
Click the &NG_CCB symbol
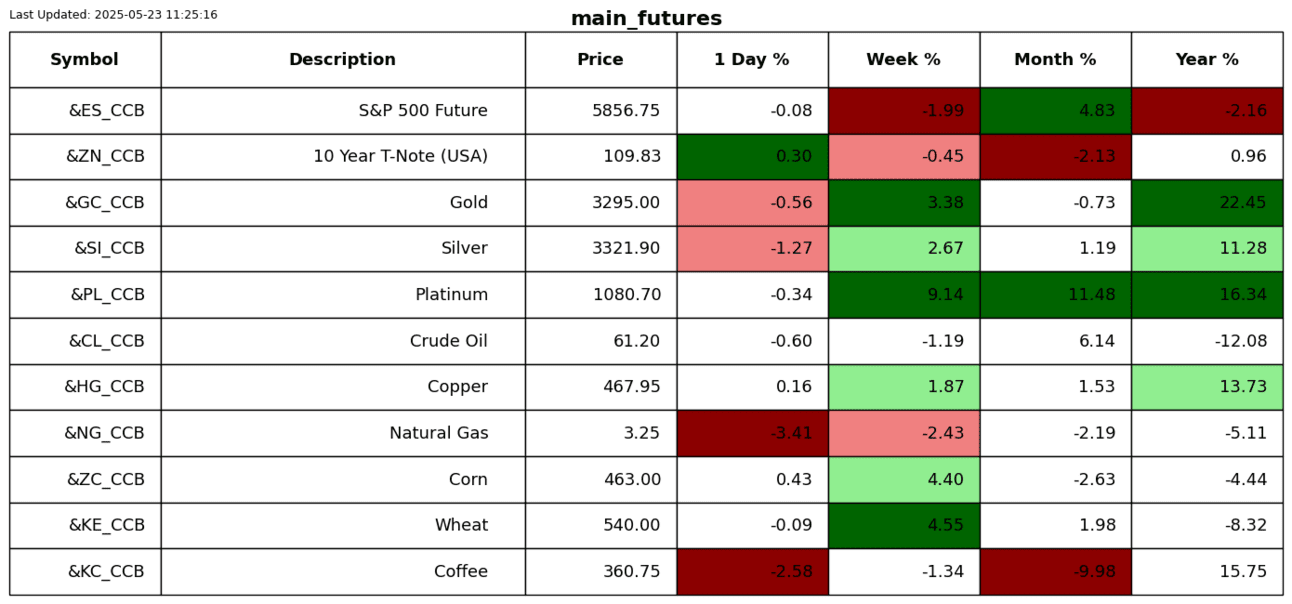(x=104, y=433)
